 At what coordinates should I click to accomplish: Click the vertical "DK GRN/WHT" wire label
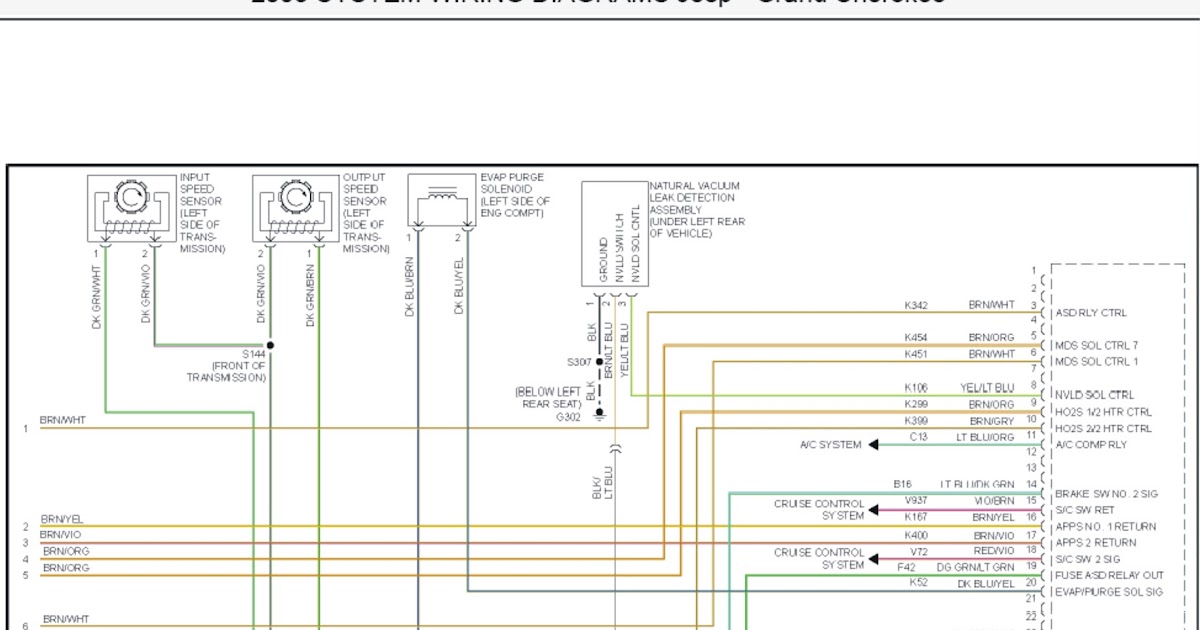click(97, 296)
